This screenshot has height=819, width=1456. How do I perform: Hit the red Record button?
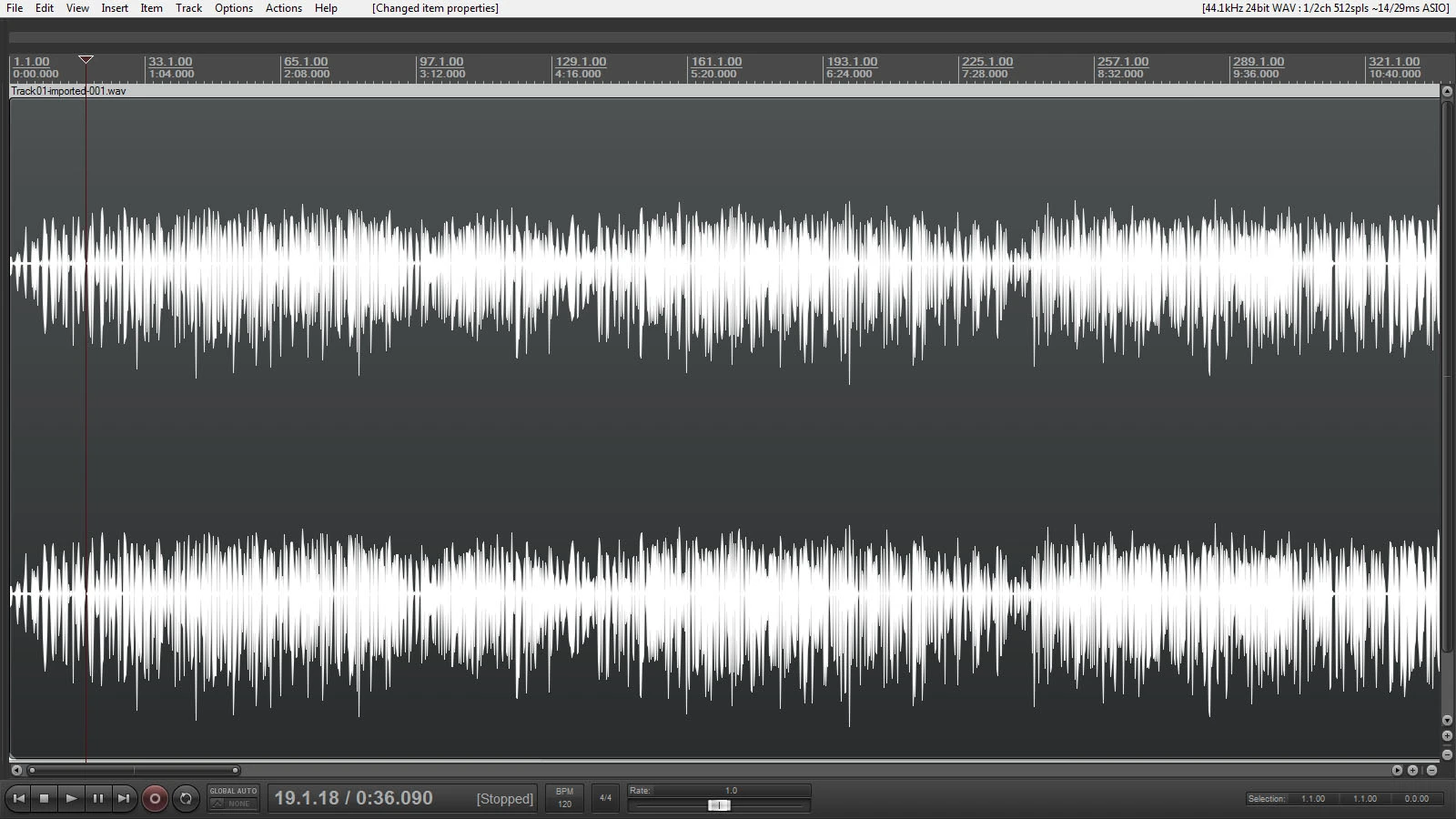pos(155,799)
